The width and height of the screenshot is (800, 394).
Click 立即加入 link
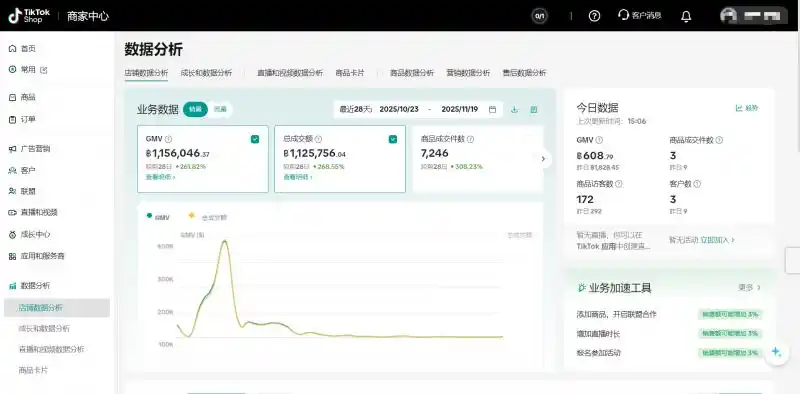coord(718,239)
